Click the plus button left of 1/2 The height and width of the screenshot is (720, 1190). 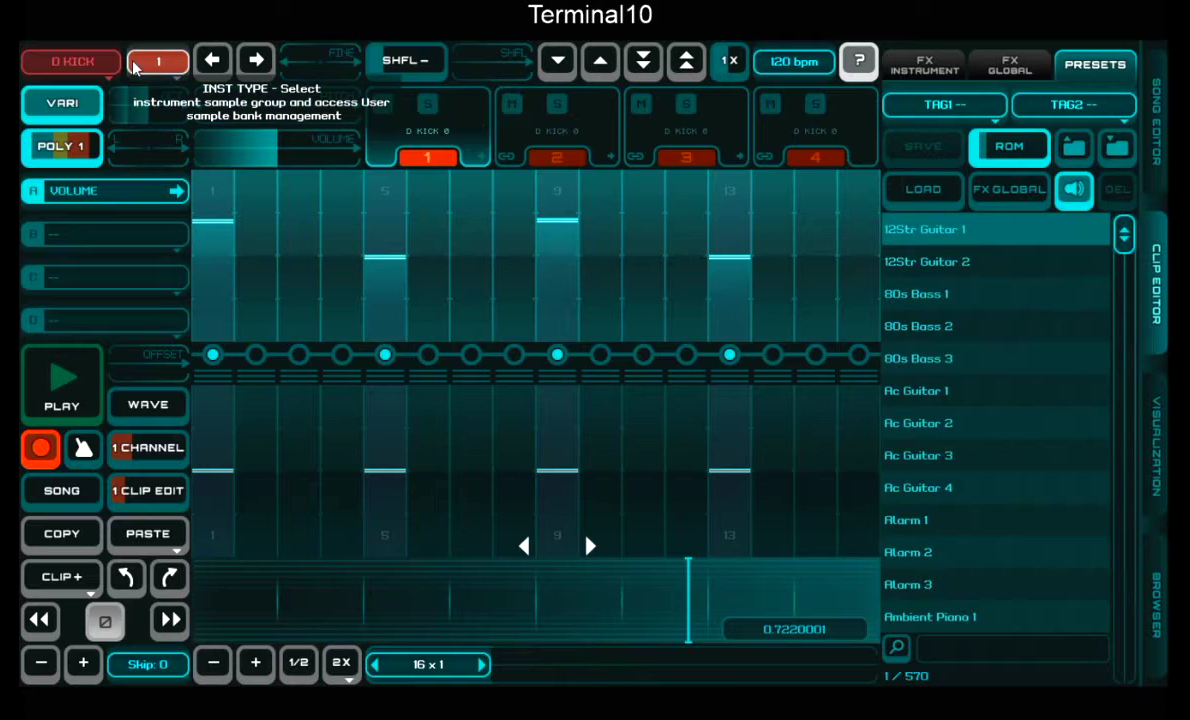256,663
